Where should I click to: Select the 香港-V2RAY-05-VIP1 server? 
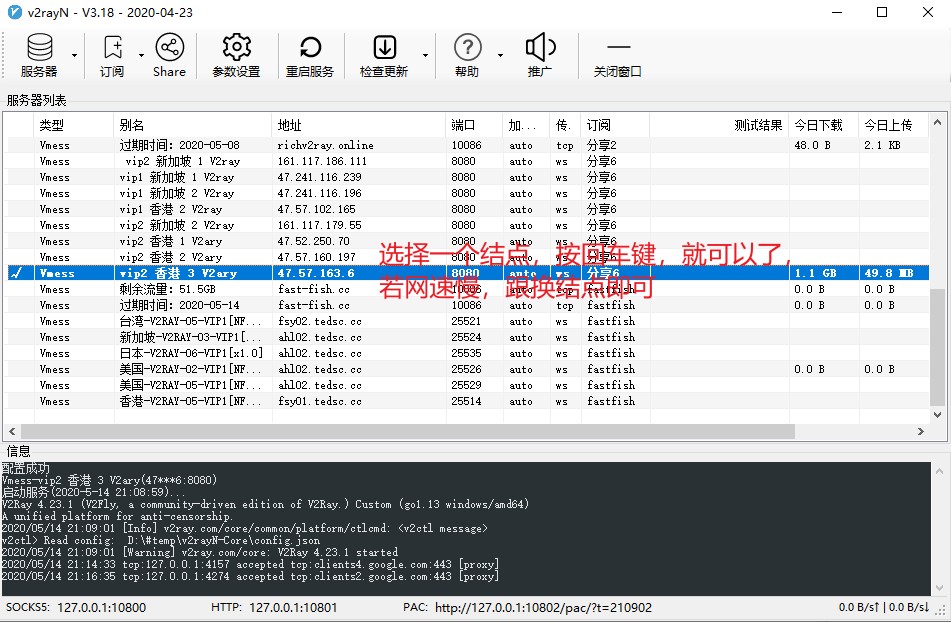[466, 401]
